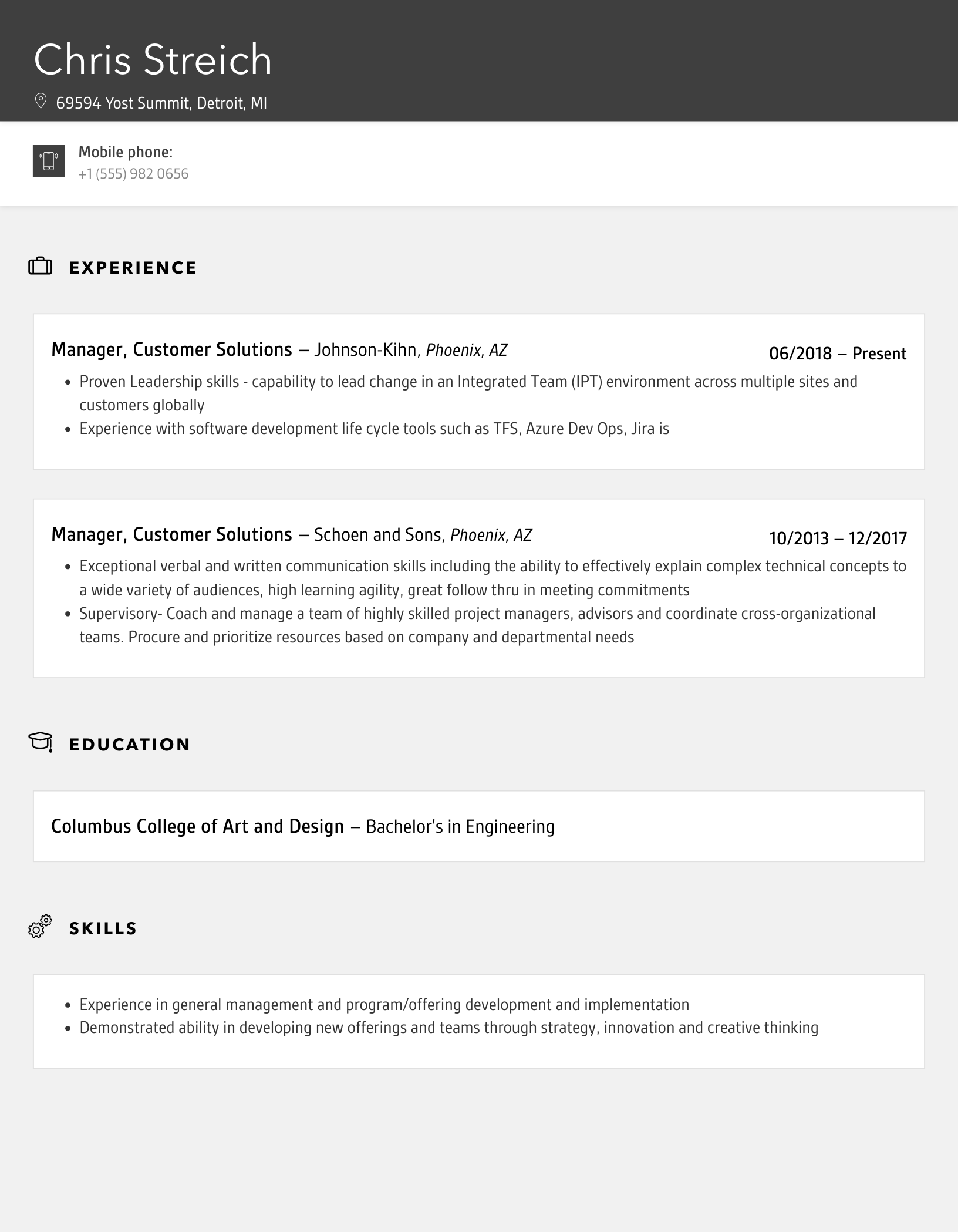Screen dimensions: 958x1232
Task: Click the mobile phone icon
Action: 49,161
